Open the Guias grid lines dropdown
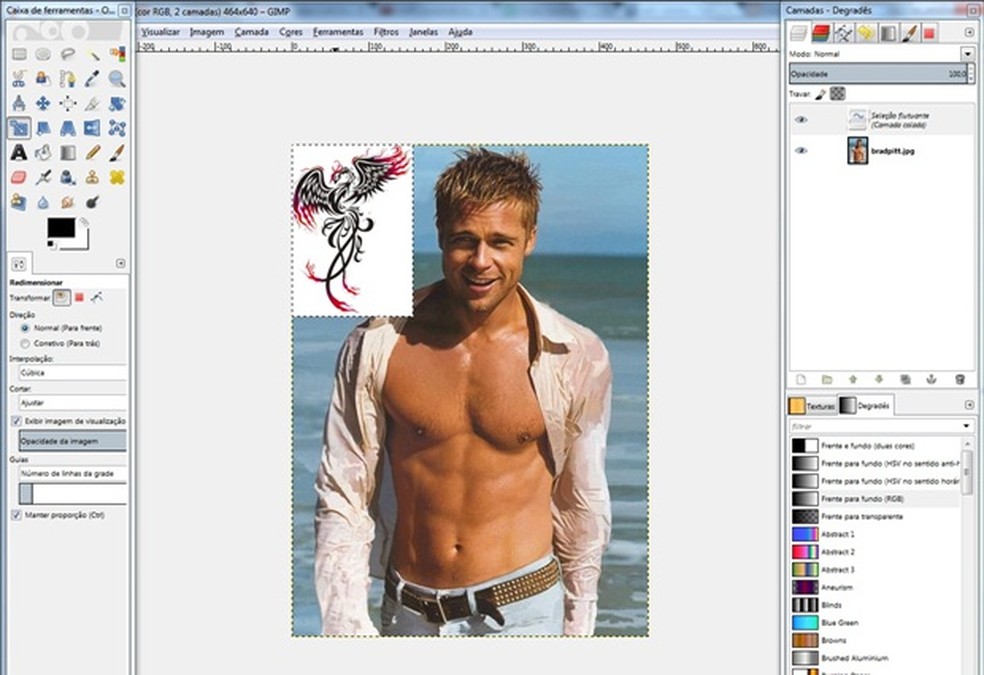This screenshot has height=675, width=984. coord(73,474)
